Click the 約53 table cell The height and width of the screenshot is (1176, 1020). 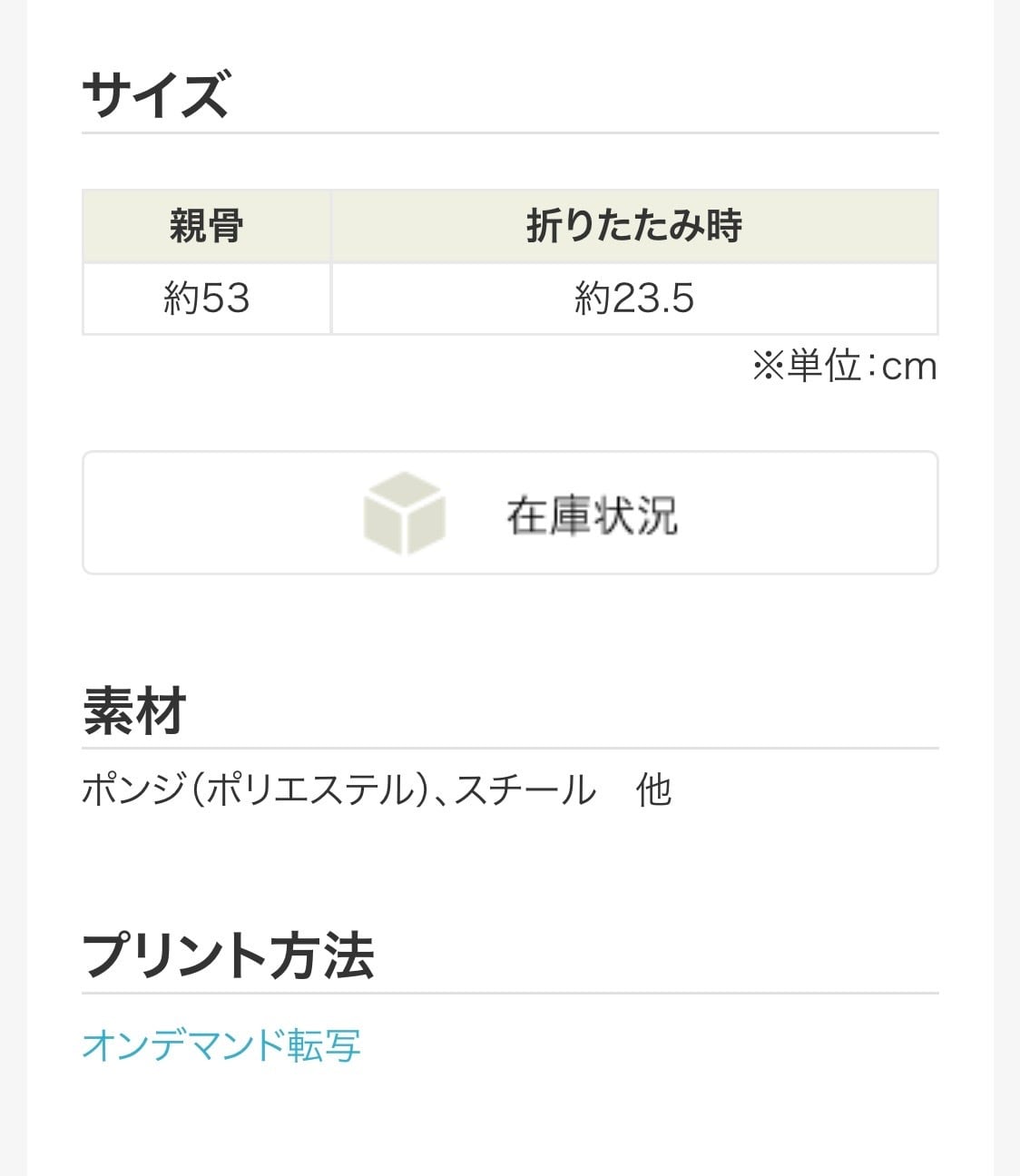coord(207,299)
